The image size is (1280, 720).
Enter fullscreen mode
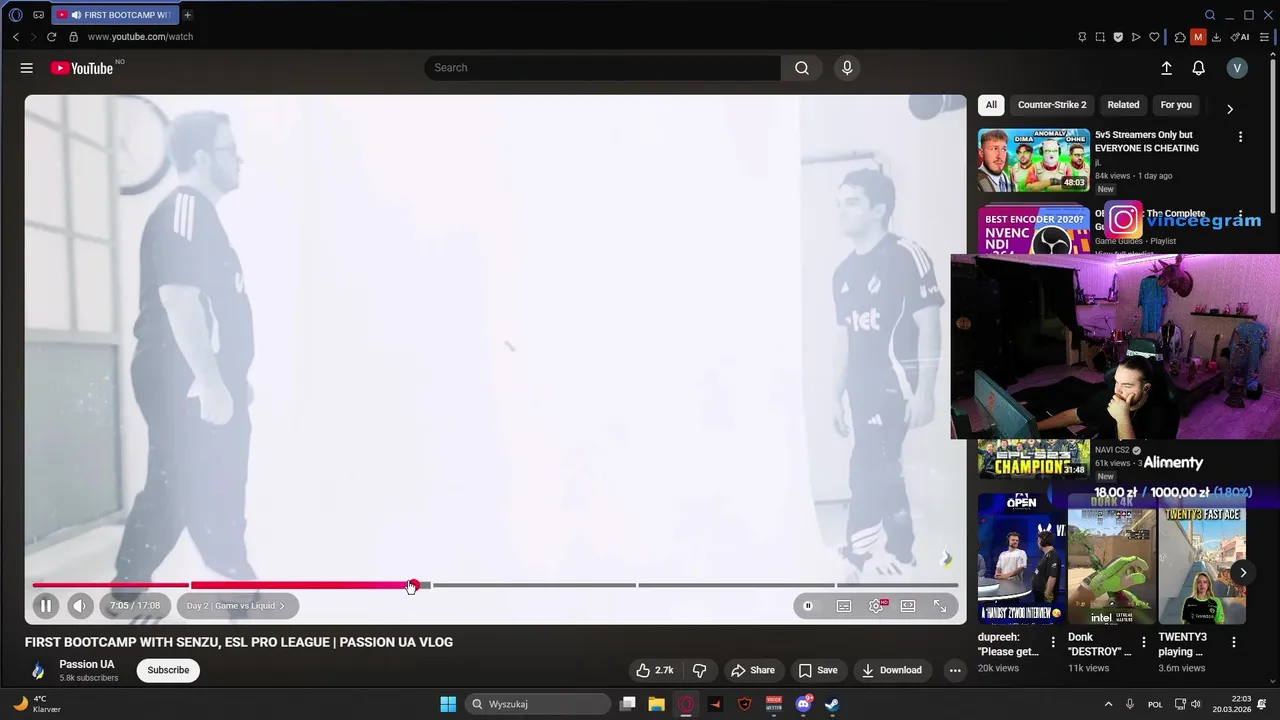click(940, 606)
